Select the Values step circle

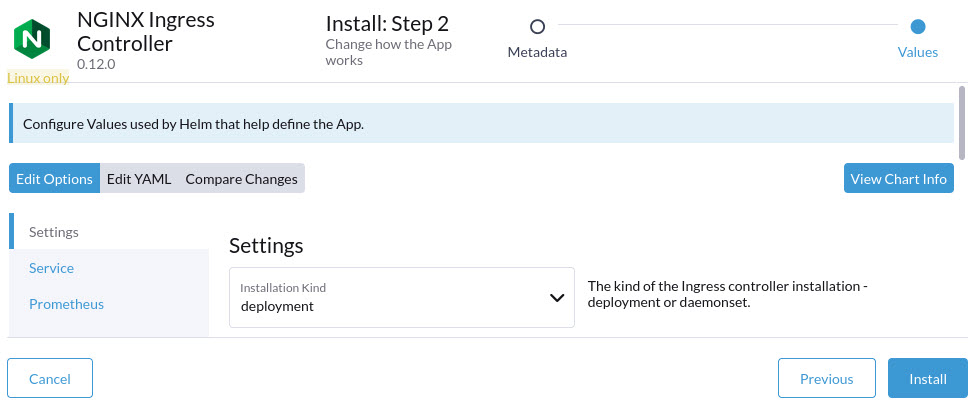[917, 27]
